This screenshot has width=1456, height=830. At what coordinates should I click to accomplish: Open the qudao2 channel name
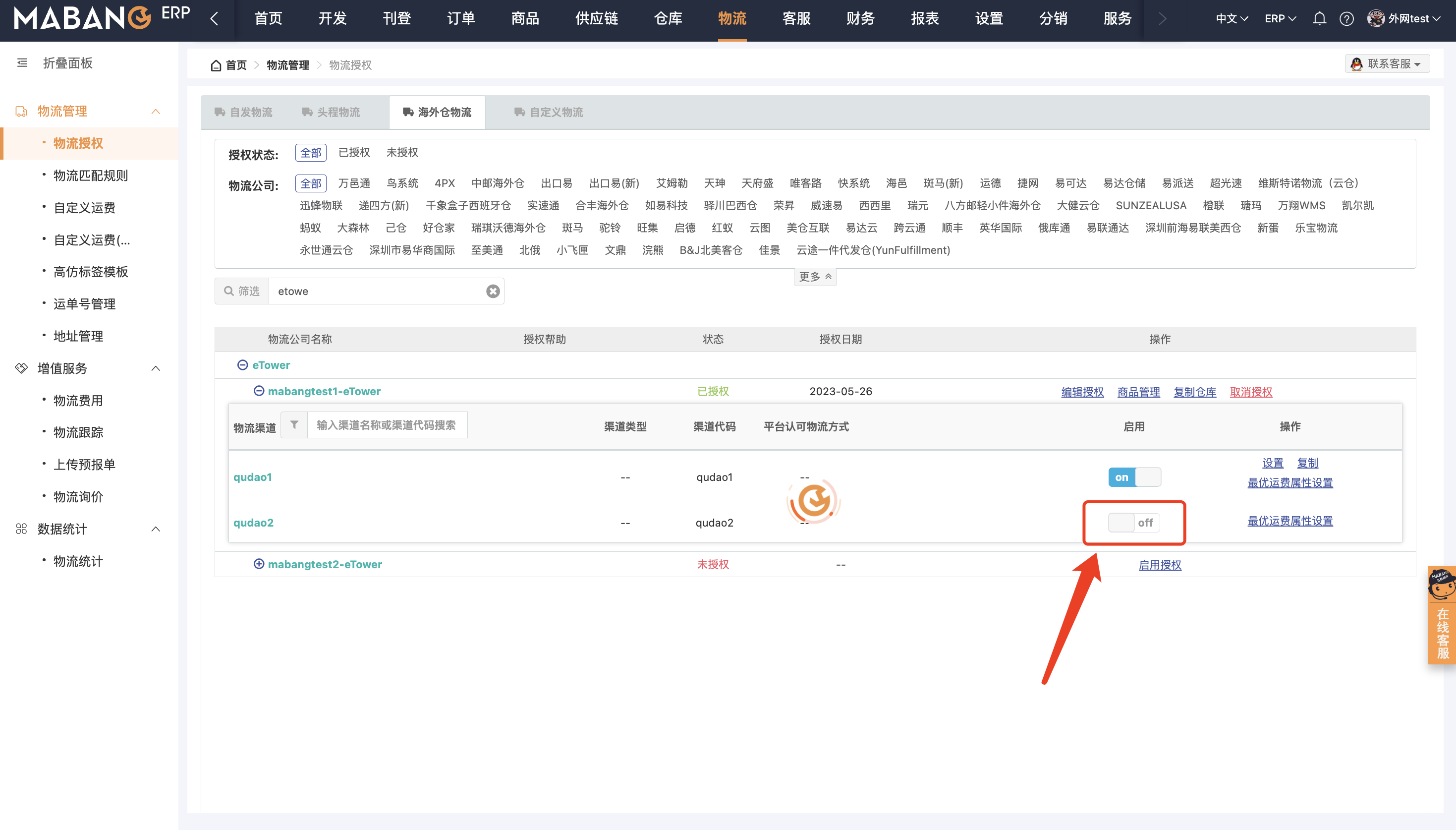(x=254, y=523)
